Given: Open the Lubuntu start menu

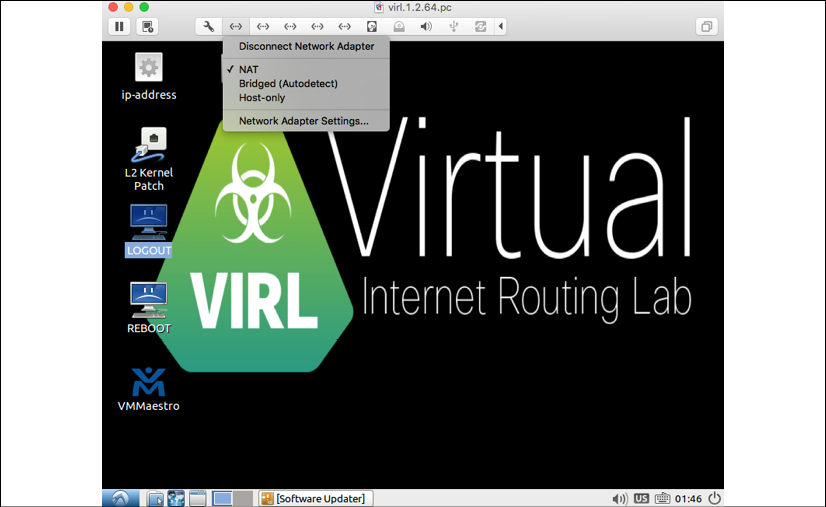Looking at the screenshot, I should [121, 498].
